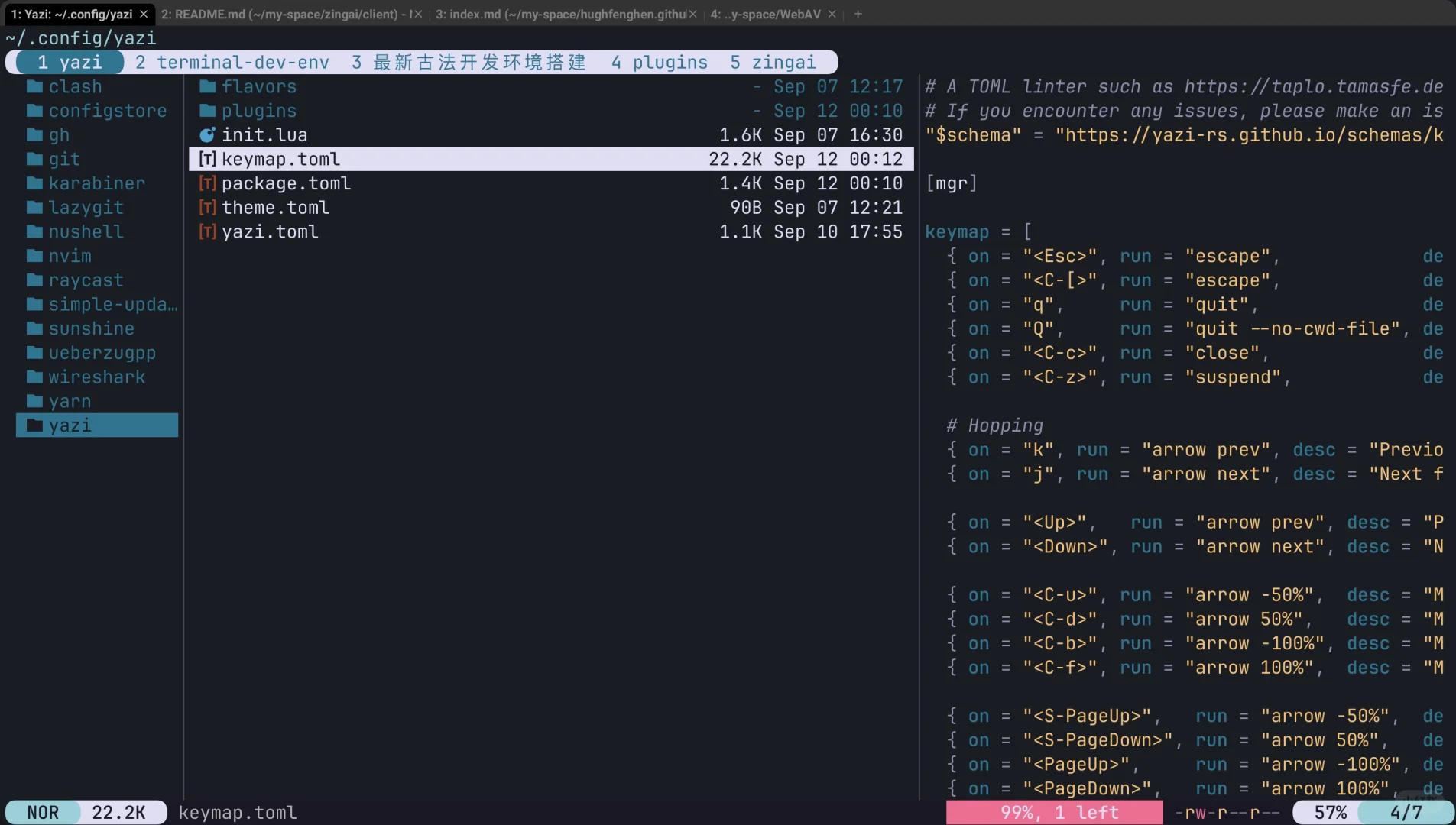Viewport: 1456px width, 825px height.
Task: Click the yarn folder icon
Action: tap(34, 401)
